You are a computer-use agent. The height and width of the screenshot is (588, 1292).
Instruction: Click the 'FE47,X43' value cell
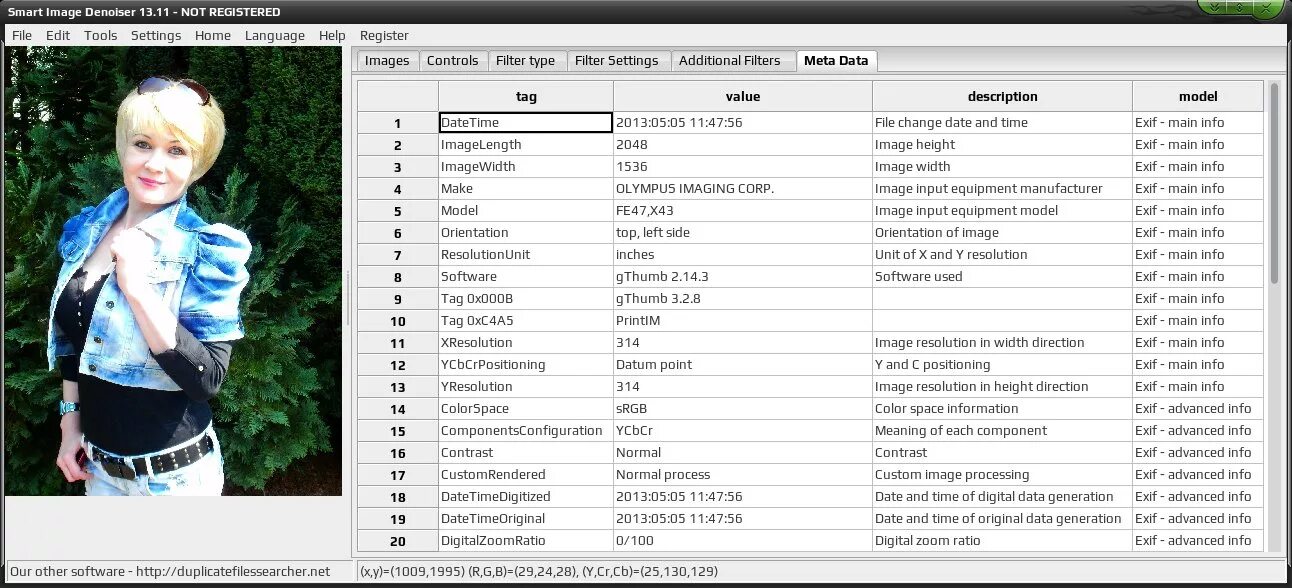click(x=743, y=211)
